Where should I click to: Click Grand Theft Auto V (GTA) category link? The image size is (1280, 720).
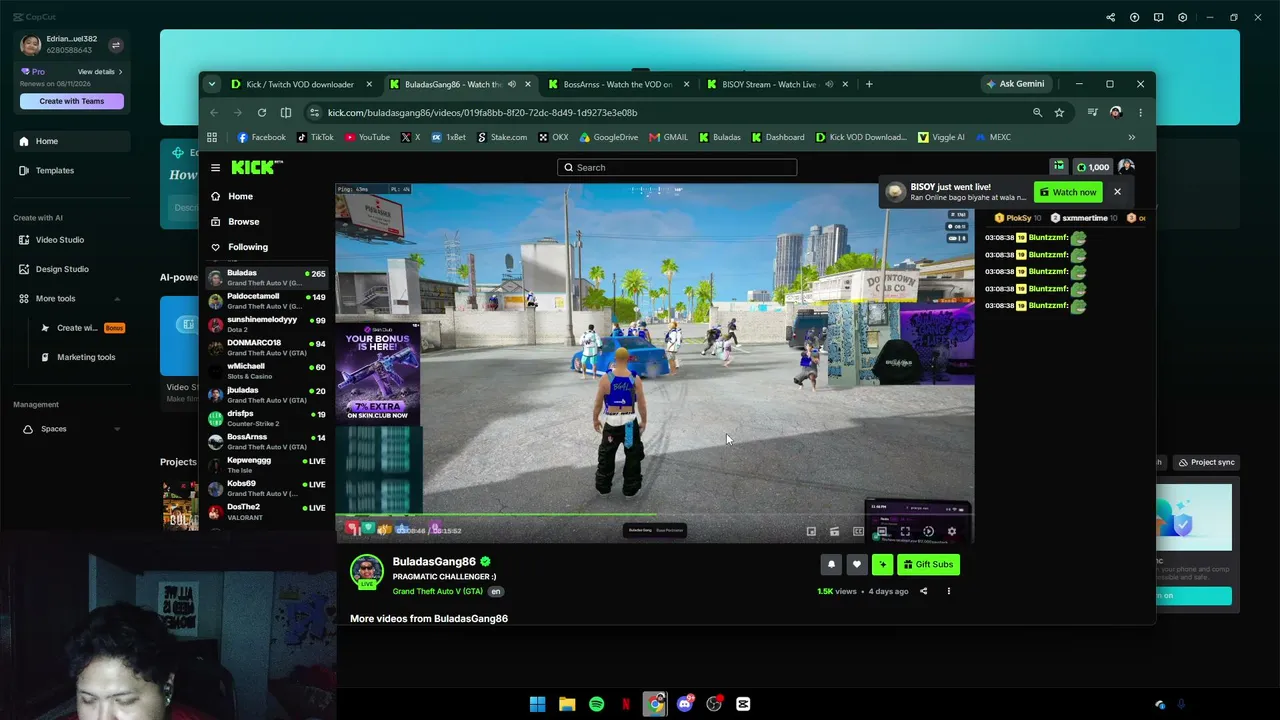pyautogui.click(x=438, y=592)
